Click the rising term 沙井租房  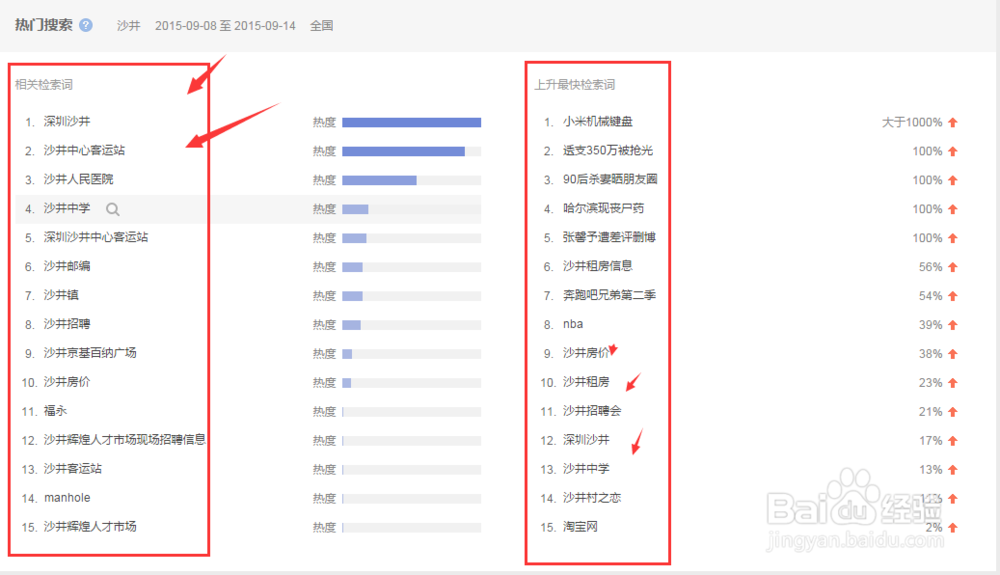pyautogui.click(x=586, y=382)
